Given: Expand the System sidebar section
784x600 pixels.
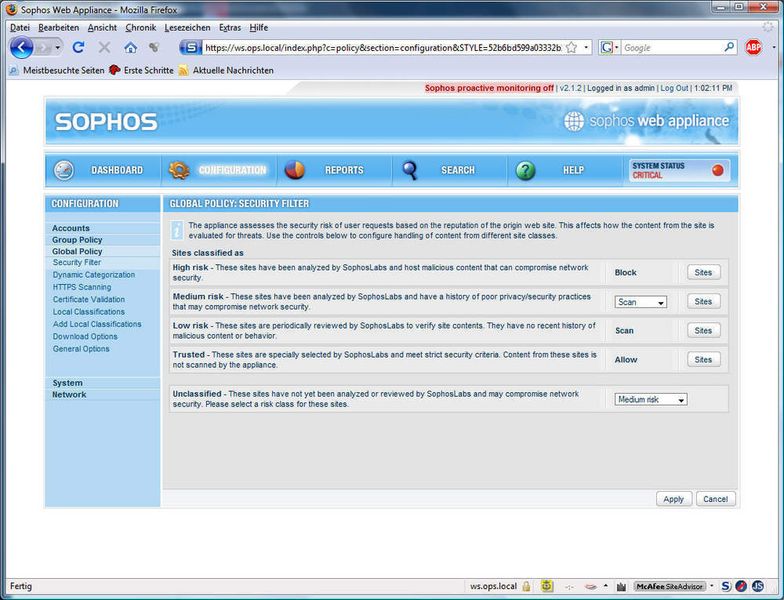Looking at the screenshot, I should 68,383.
